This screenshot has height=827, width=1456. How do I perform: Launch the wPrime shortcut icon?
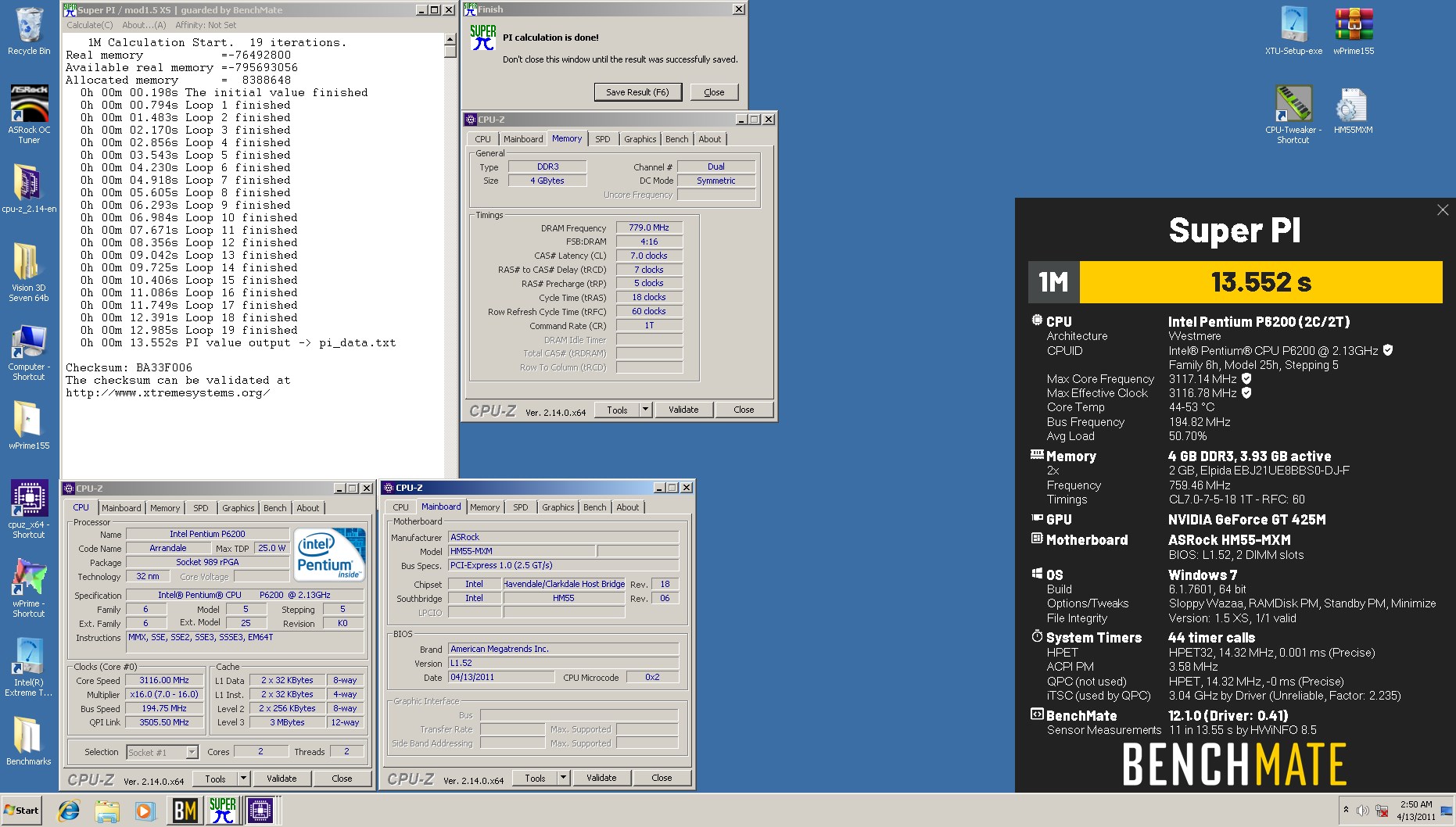pos(29,588)
